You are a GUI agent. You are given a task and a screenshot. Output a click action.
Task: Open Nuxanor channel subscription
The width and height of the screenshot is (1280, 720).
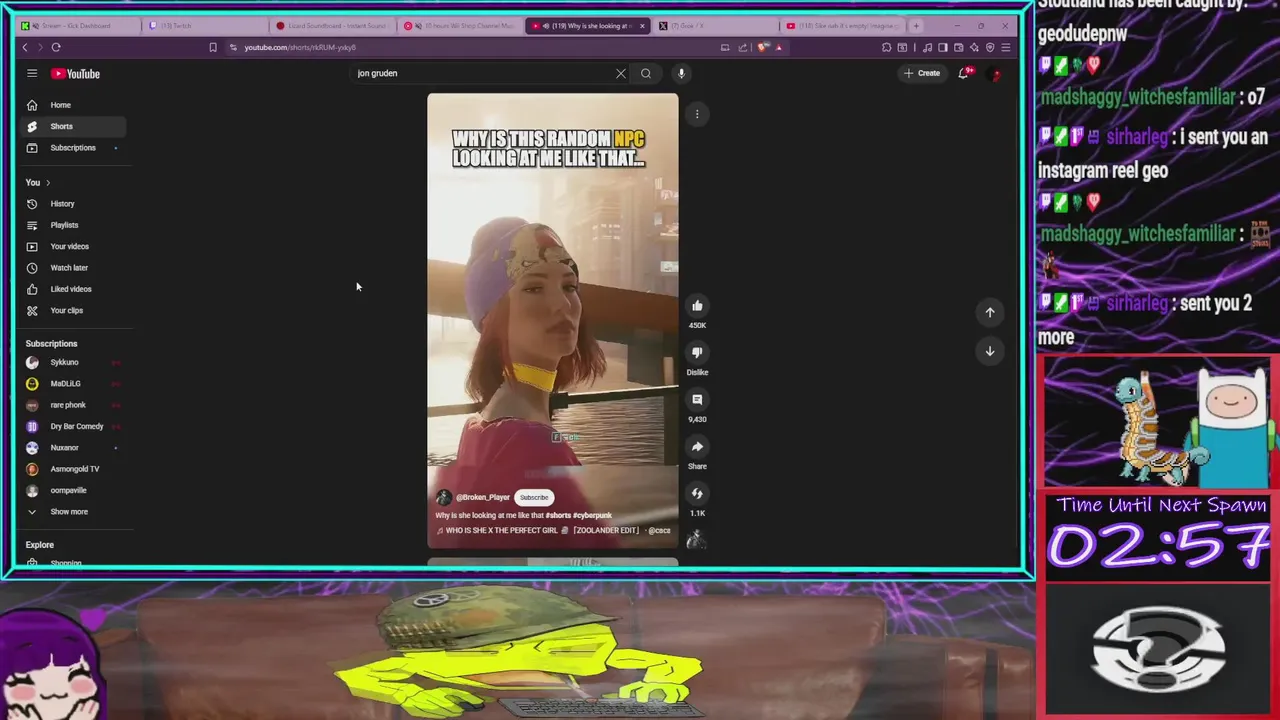click(x=72, y=448)
